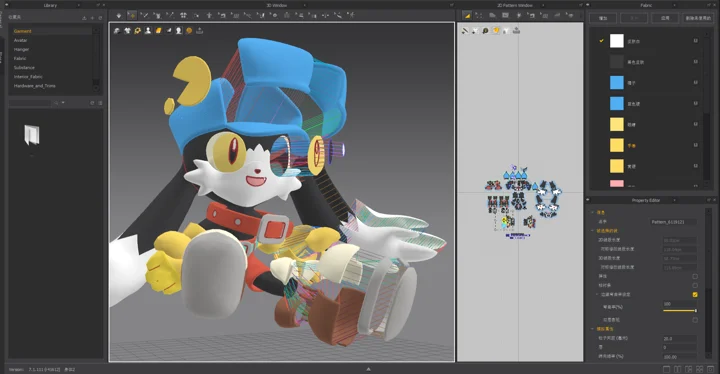Click the export tray icon in 2D pattern view
The height and width of the screenshot is (374, 720).
(x=516, y=31)
